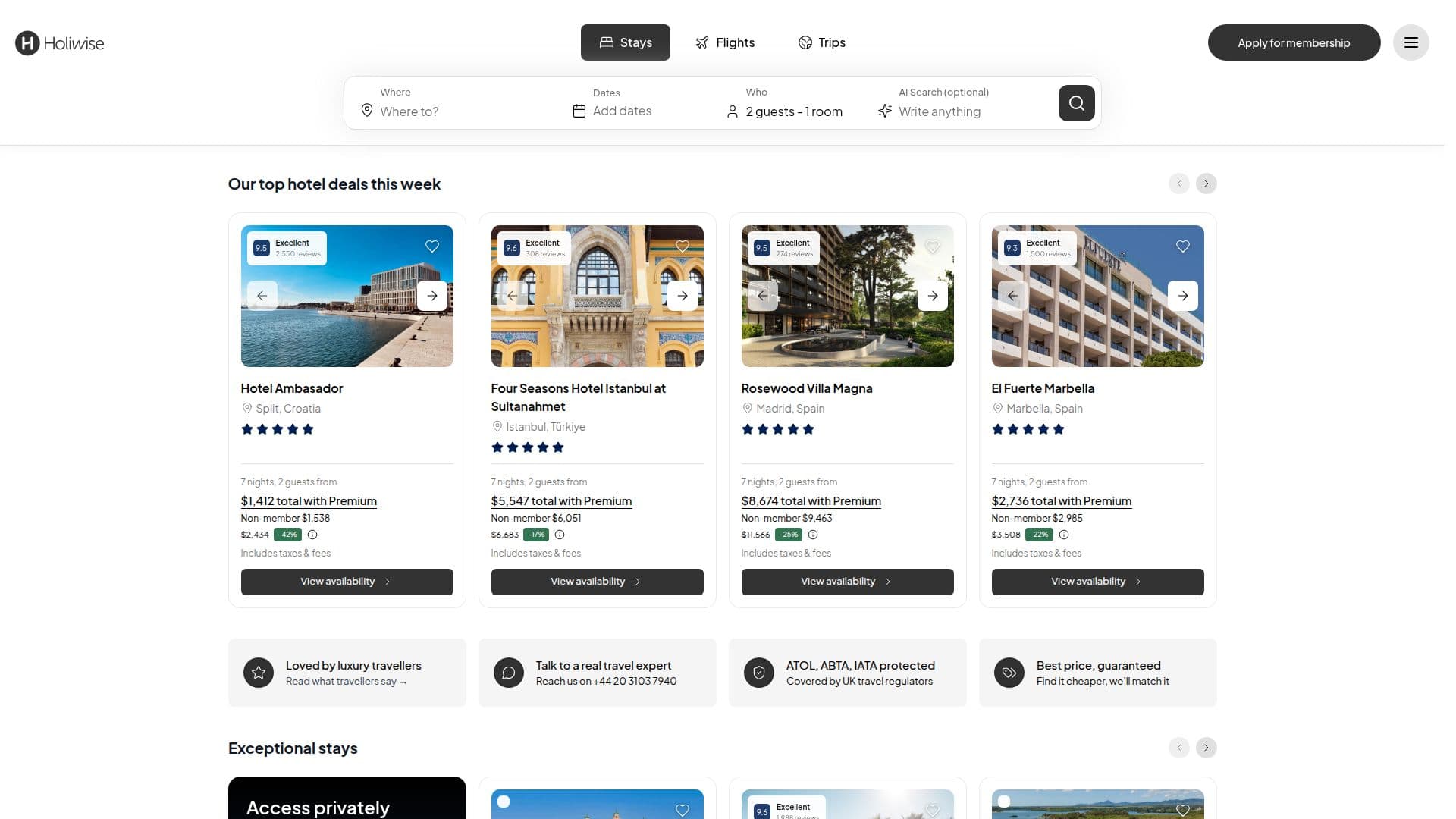Open Read what travellers say link
This screenshot has height=819, width=1456.
pos(346,682)
